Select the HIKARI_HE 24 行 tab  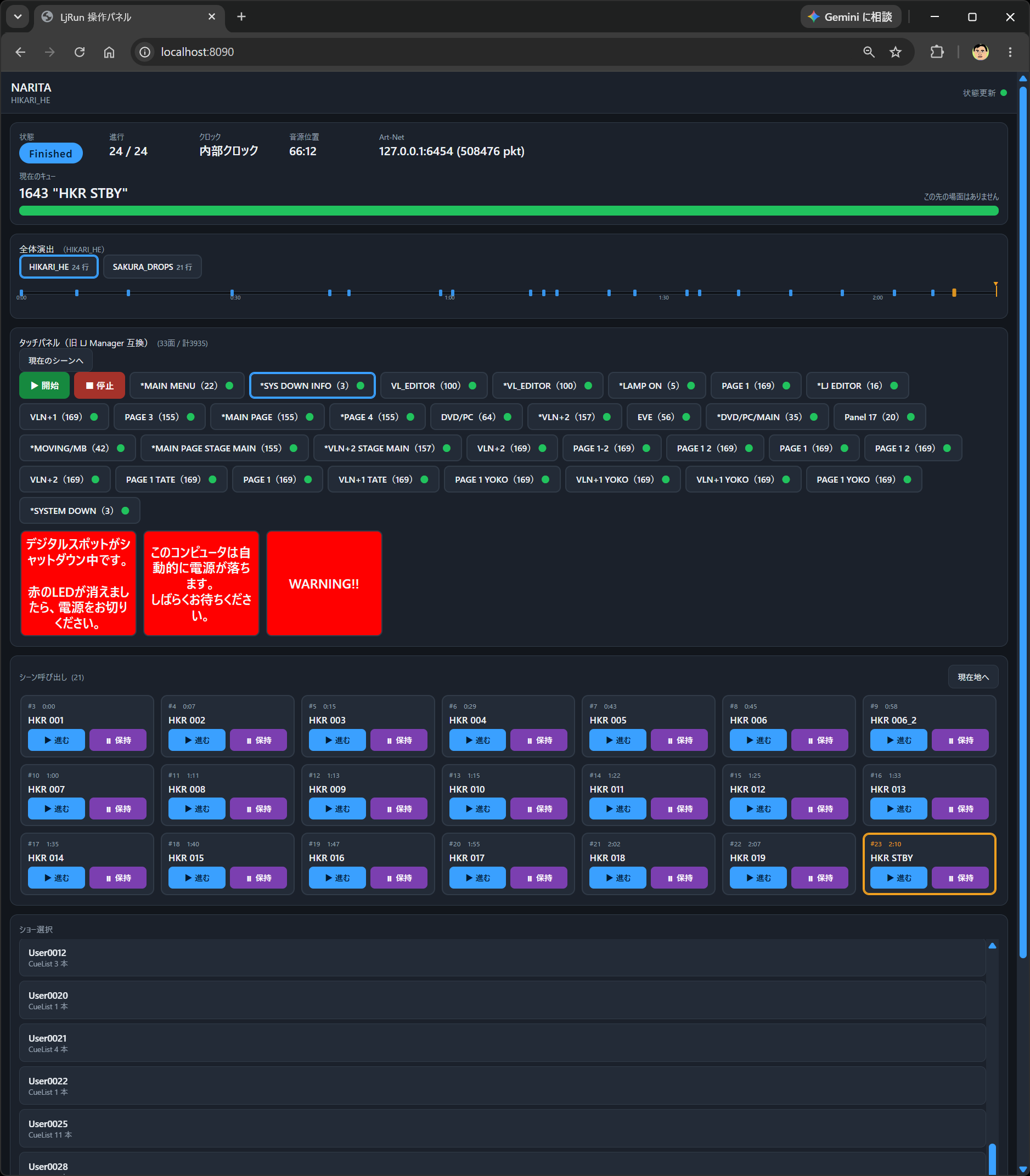tap(59, 267)
